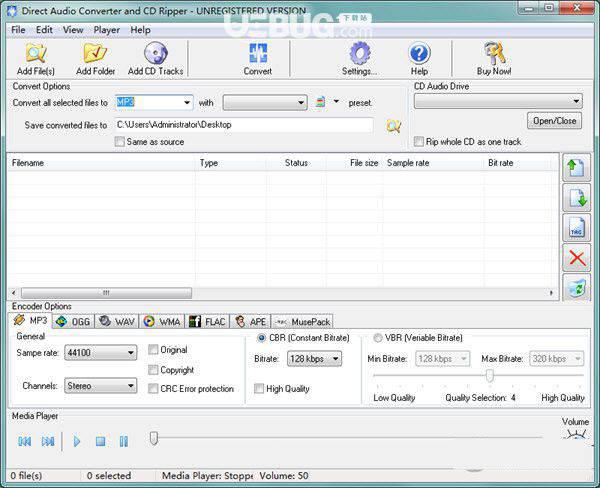
Task: Open the CD Audio Drive dropdown
Action: tap(498, 101)
